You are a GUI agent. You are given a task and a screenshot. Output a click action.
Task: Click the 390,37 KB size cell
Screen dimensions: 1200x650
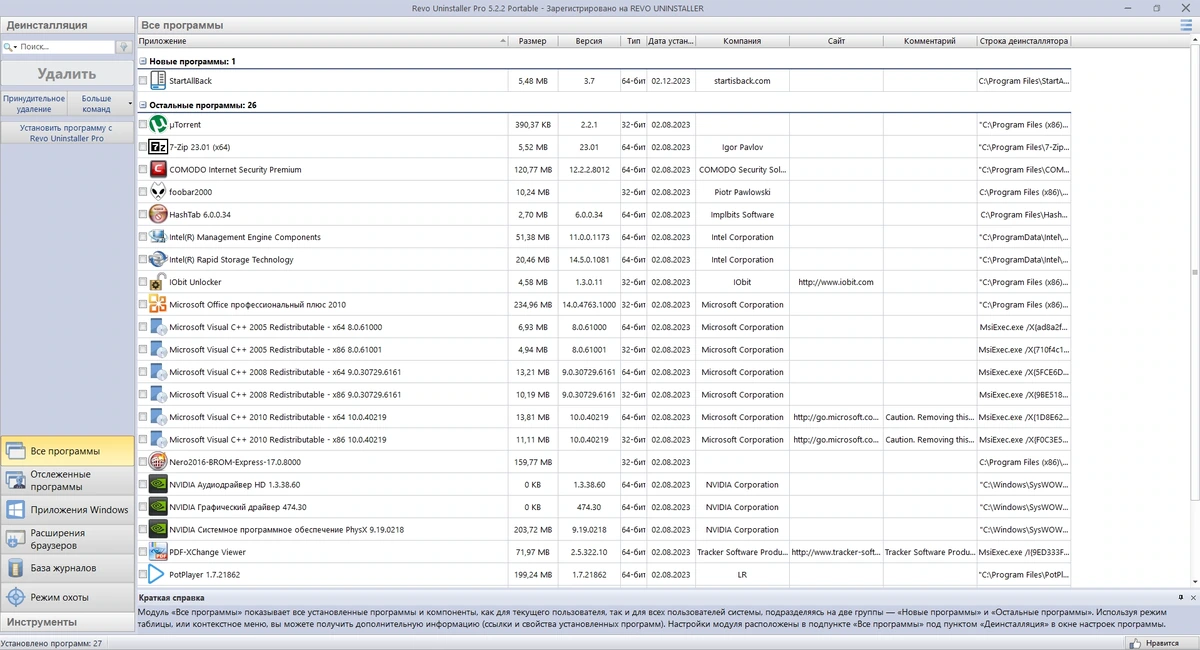[x=533, y=125]
